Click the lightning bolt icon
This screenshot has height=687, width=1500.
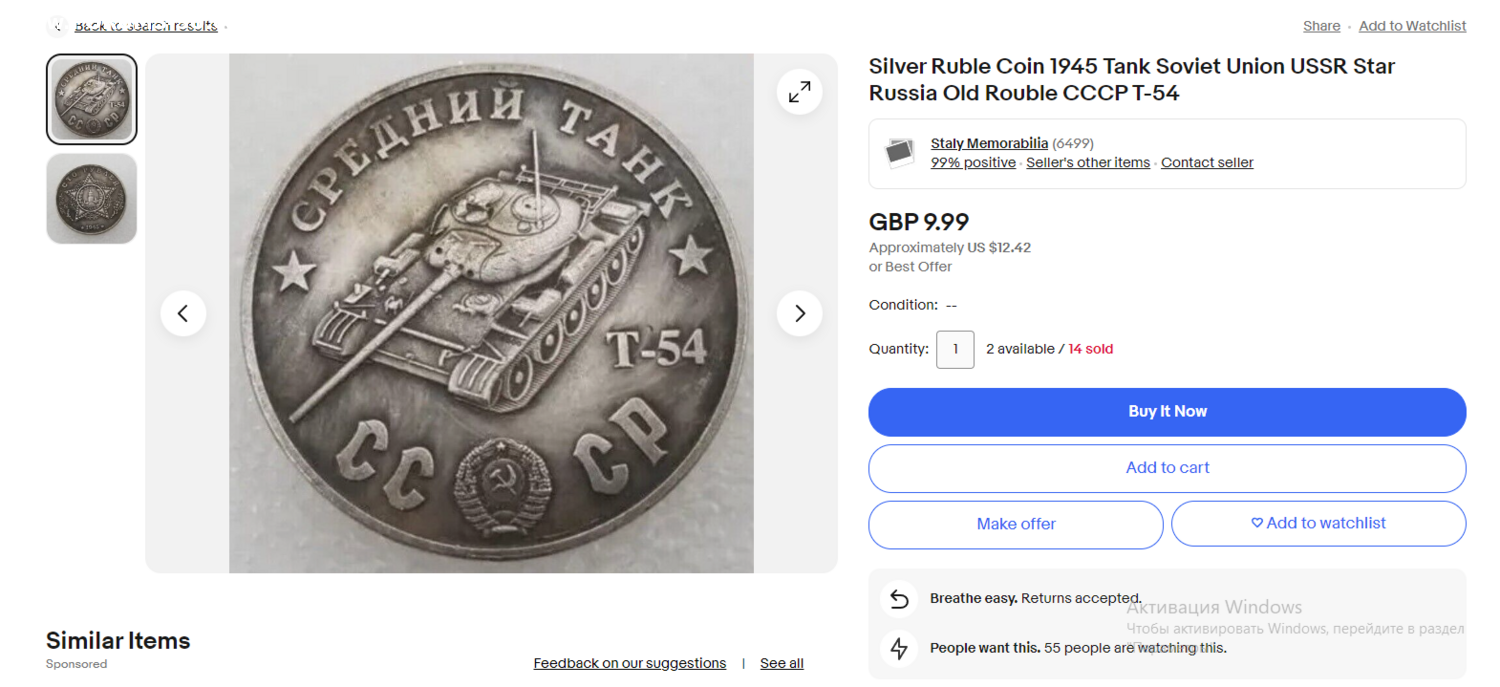(x=899, y=648)
